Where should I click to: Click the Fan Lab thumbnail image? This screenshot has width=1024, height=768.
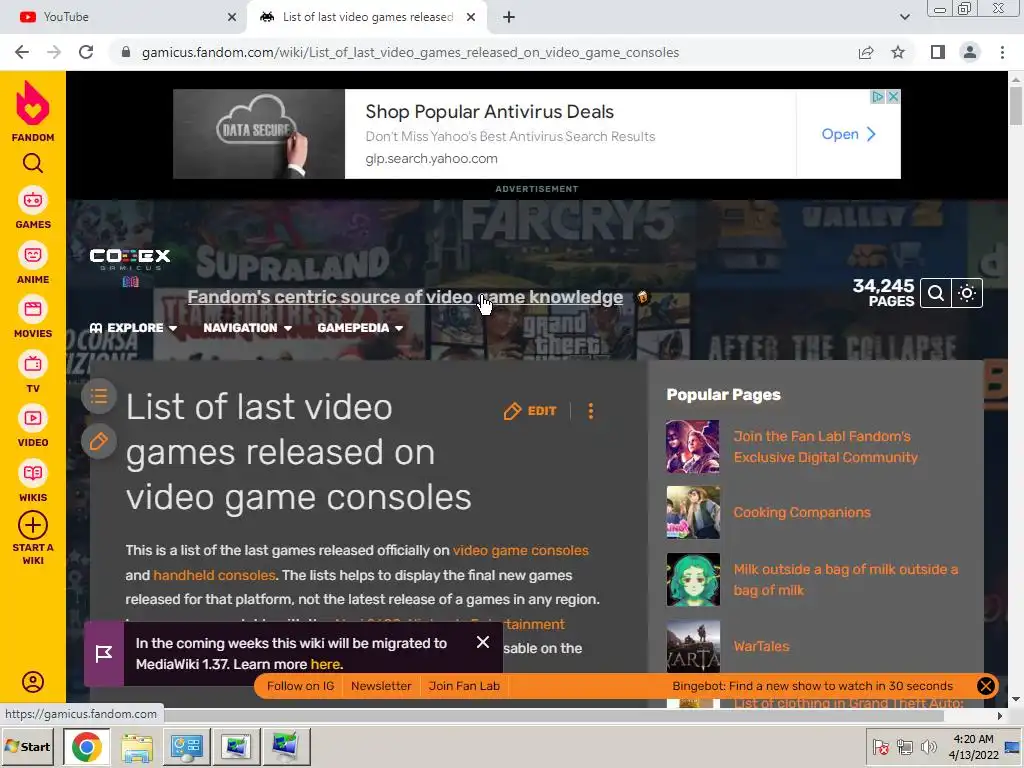click(693, 447)
